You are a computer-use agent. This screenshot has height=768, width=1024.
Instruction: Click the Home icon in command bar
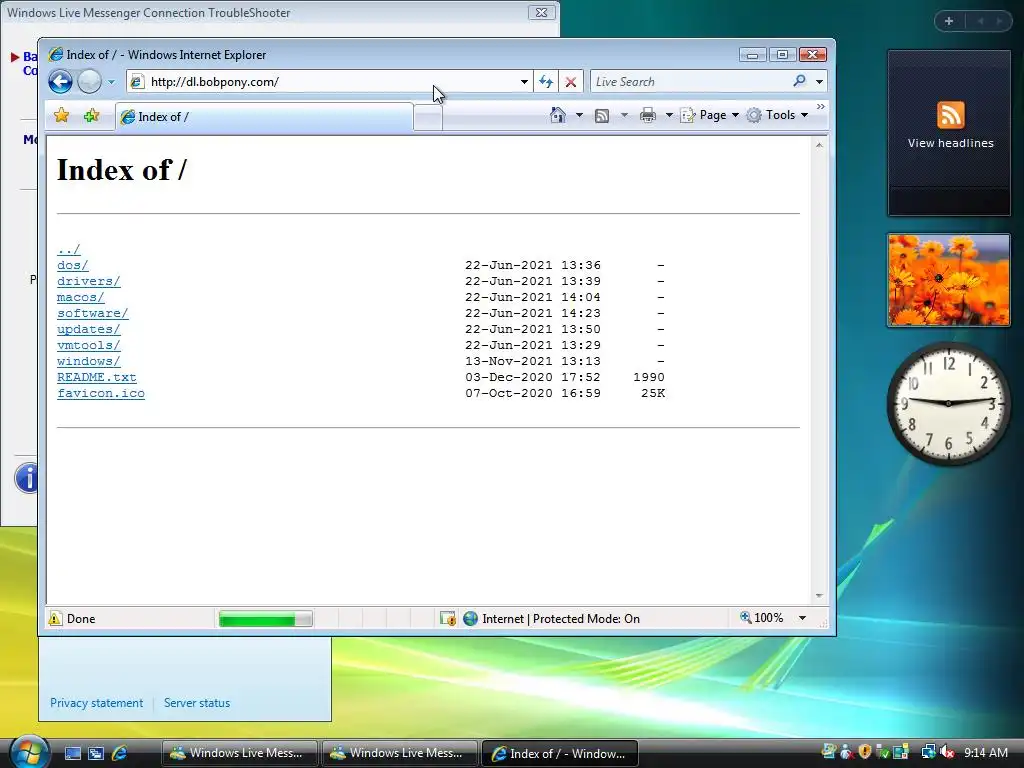click(557, 115)
